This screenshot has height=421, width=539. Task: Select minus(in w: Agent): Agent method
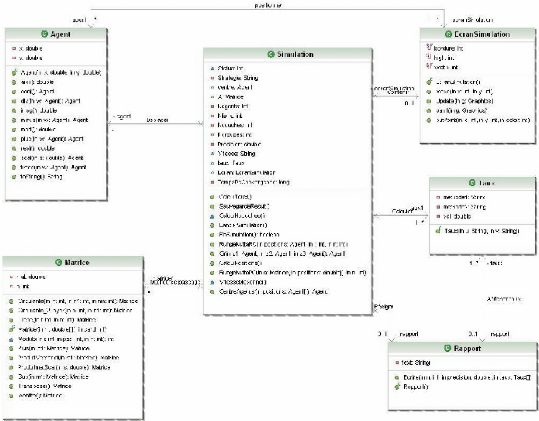[x=54, y=120]
